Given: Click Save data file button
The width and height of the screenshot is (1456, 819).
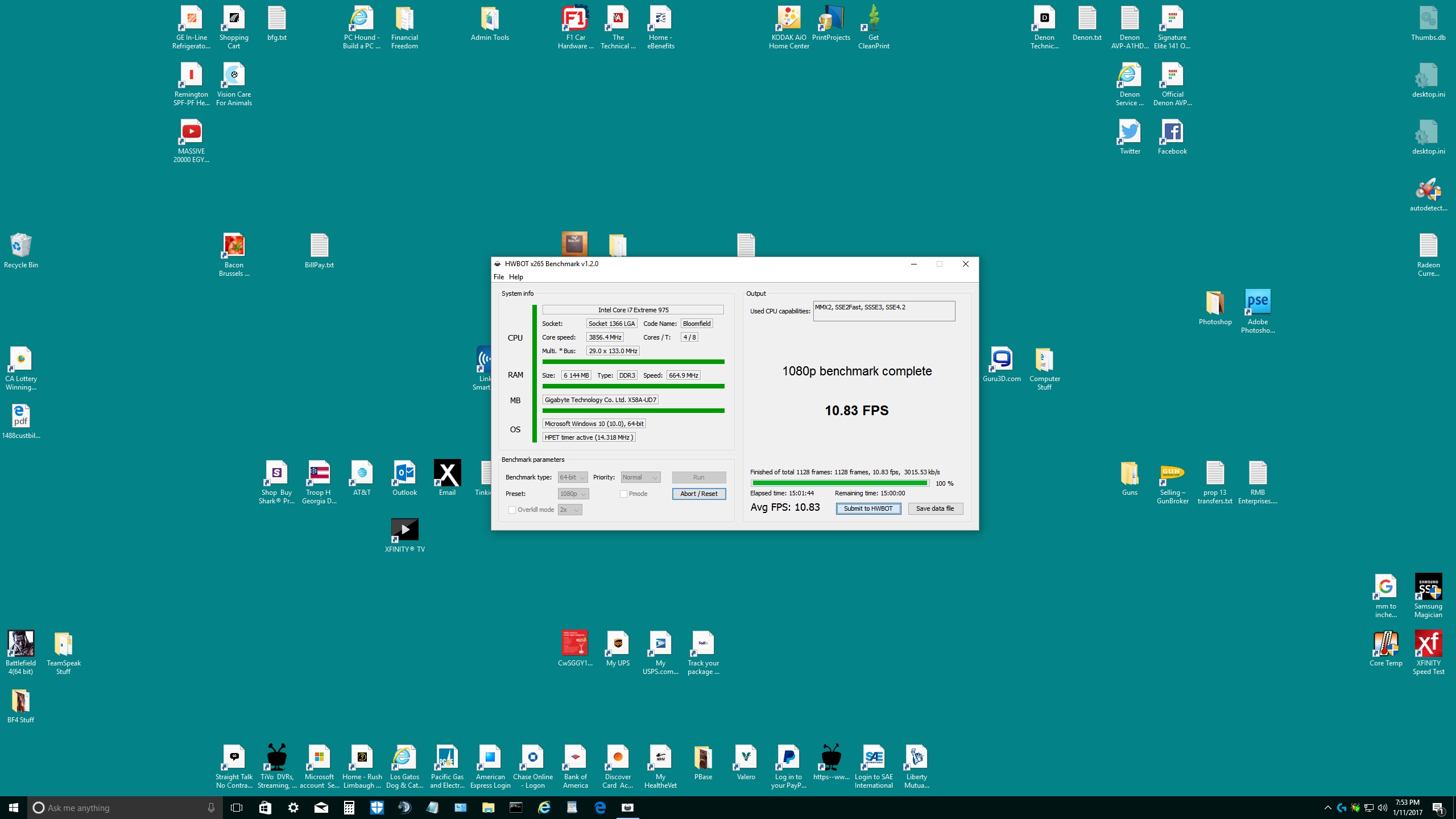Looking at the screenshot, I should click(x=935, y=508).
